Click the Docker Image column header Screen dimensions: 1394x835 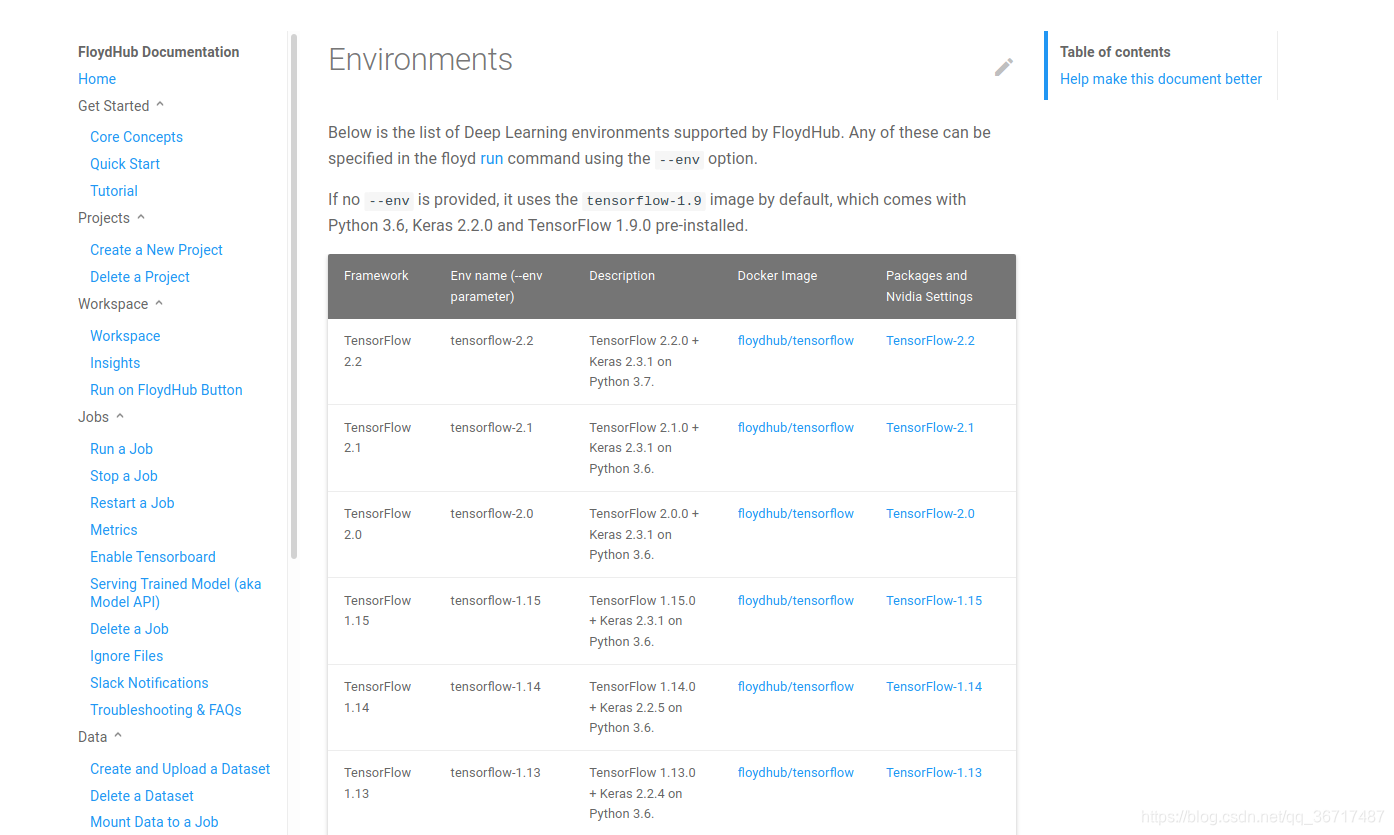pos(777,276)
